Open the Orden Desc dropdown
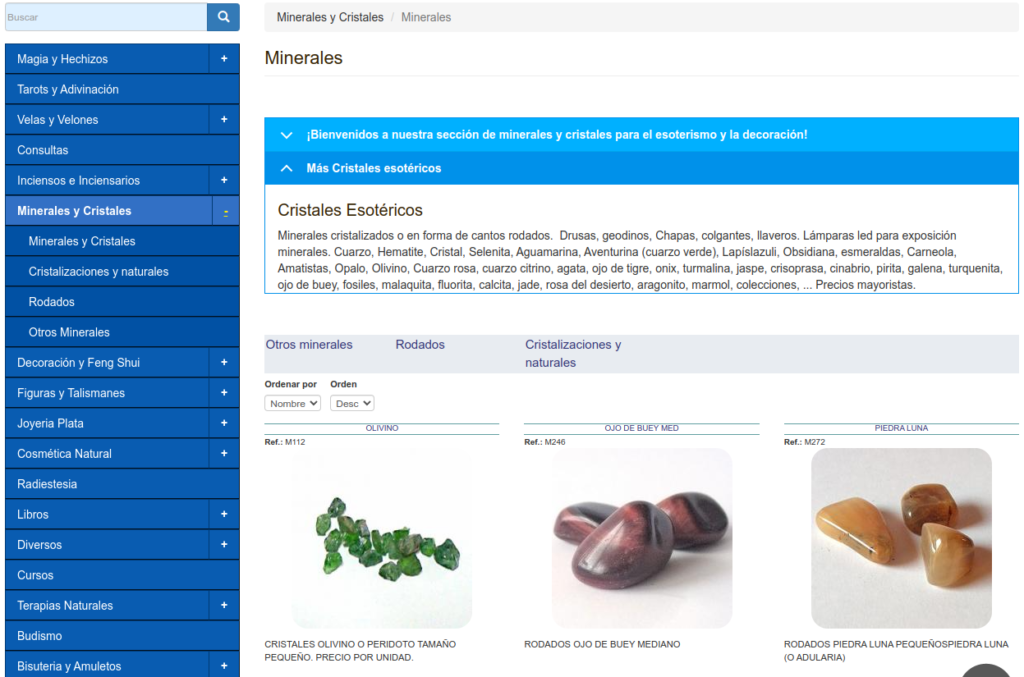The width and height of the screenshot is (1024, 677). [352, 403]
